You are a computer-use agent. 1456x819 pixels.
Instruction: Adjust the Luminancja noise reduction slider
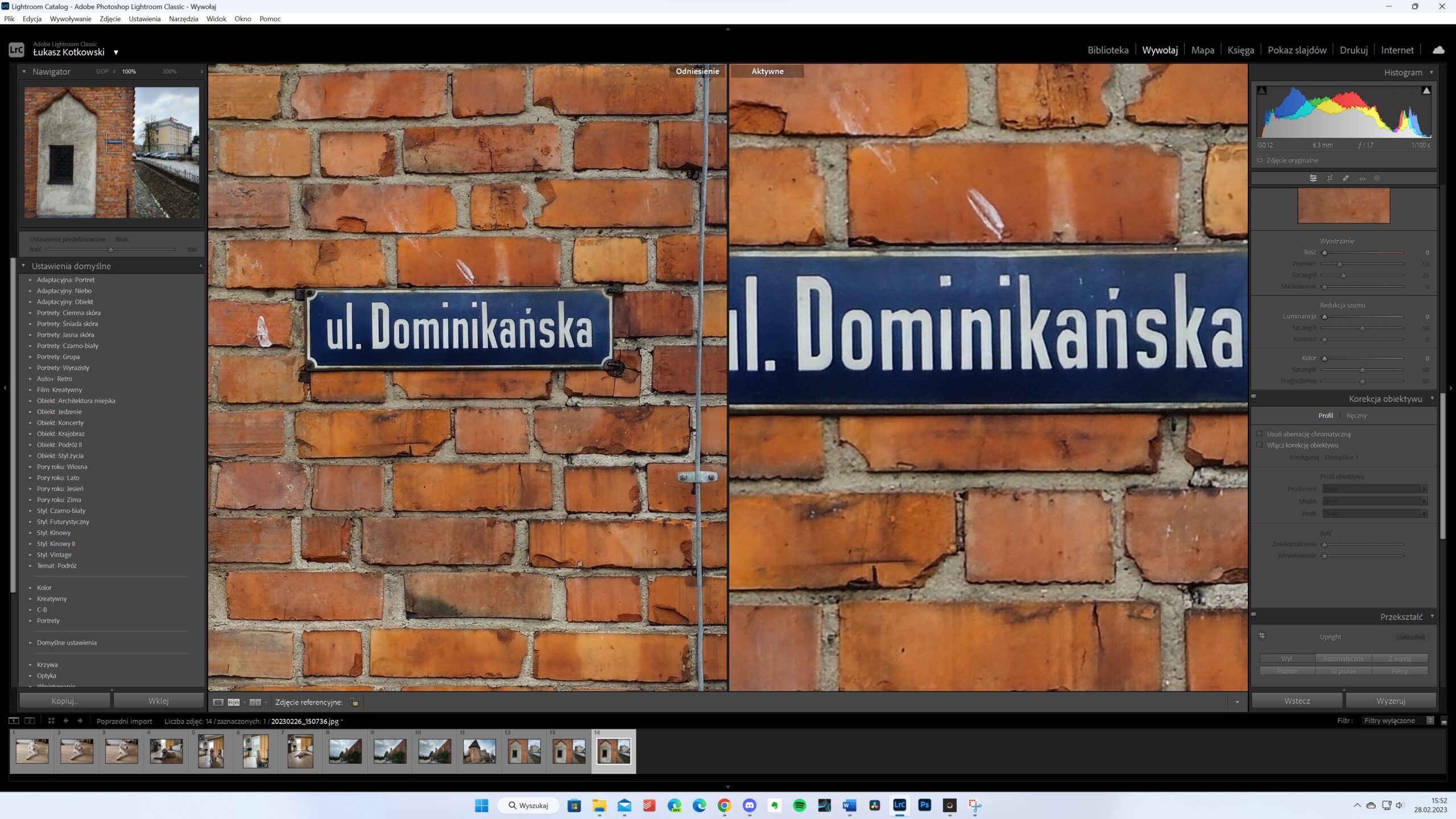pyautogui.click(x=1325, y=317)
